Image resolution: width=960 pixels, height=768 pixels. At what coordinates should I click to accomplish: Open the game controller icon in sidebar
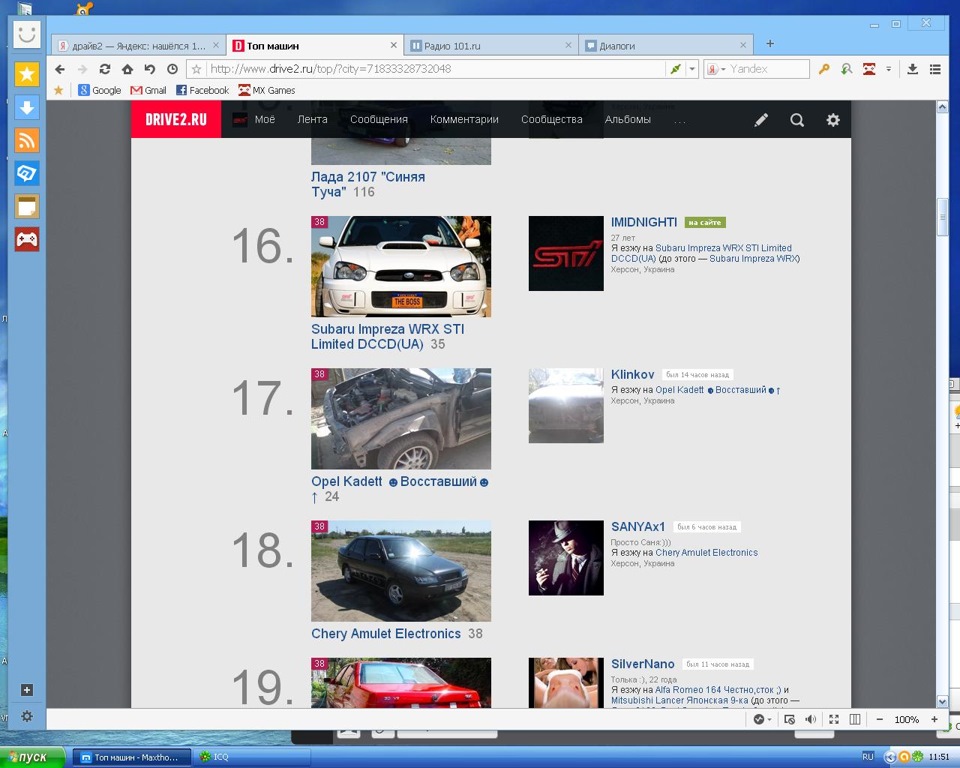click(x=26, y=239)
